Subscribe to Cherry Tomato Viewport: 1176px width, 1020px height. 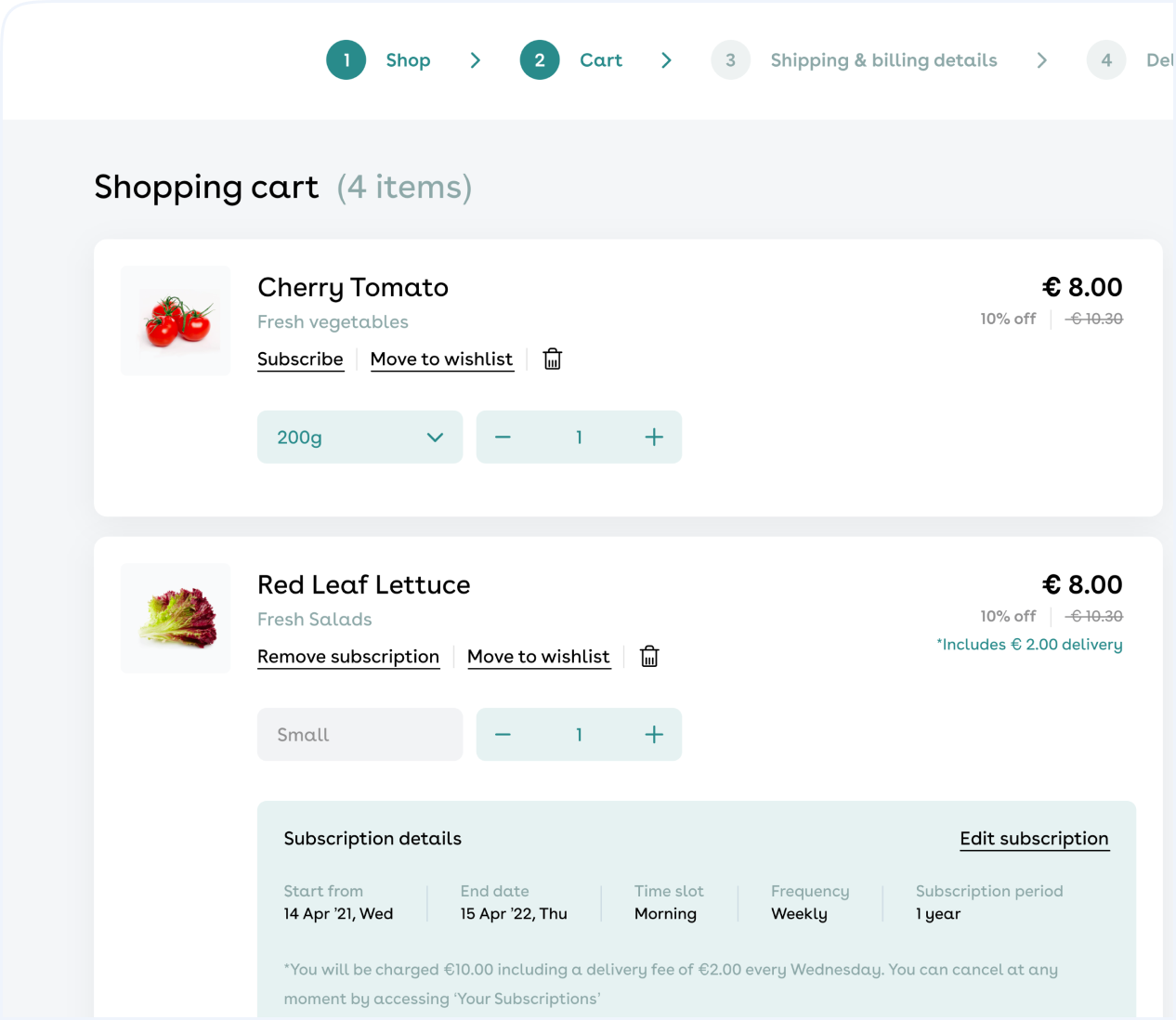tap(300, 359)
